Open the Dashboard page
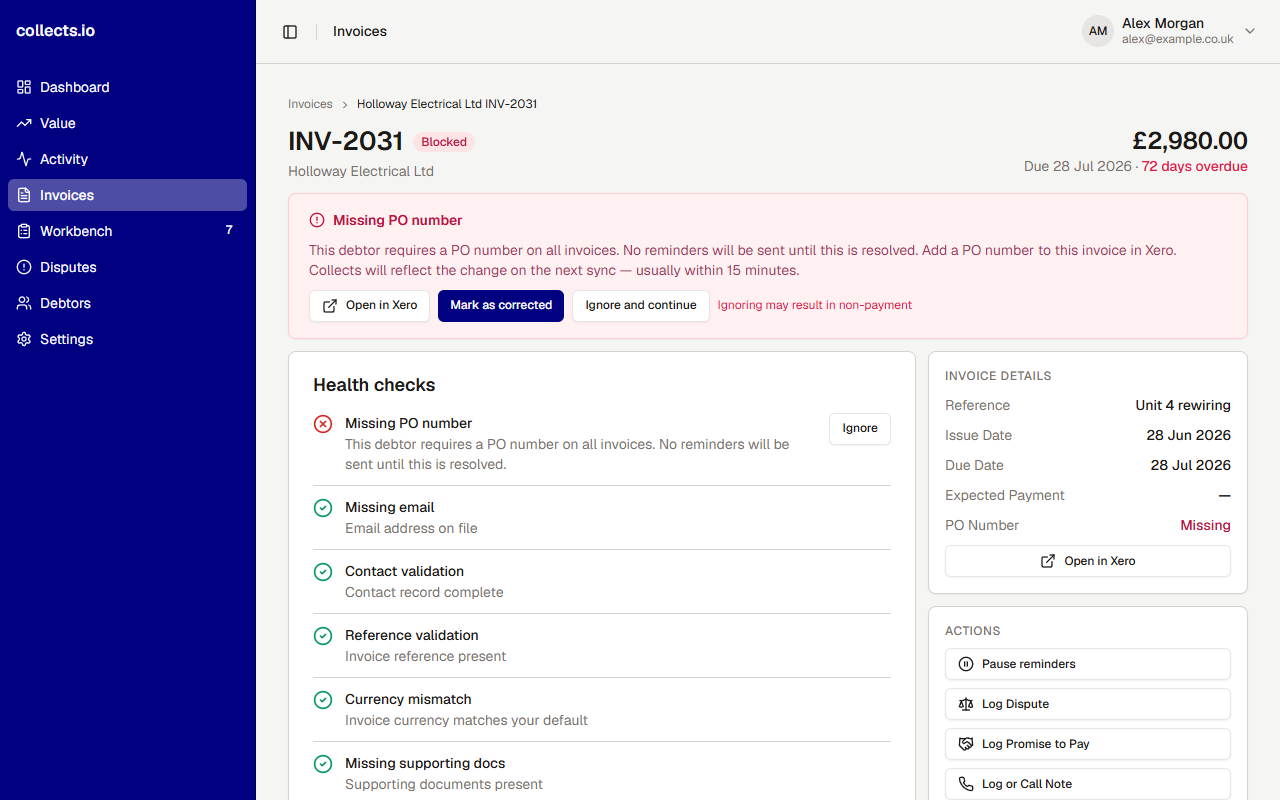Screen dimensions: 1280x800 click(x=128, y=87)
